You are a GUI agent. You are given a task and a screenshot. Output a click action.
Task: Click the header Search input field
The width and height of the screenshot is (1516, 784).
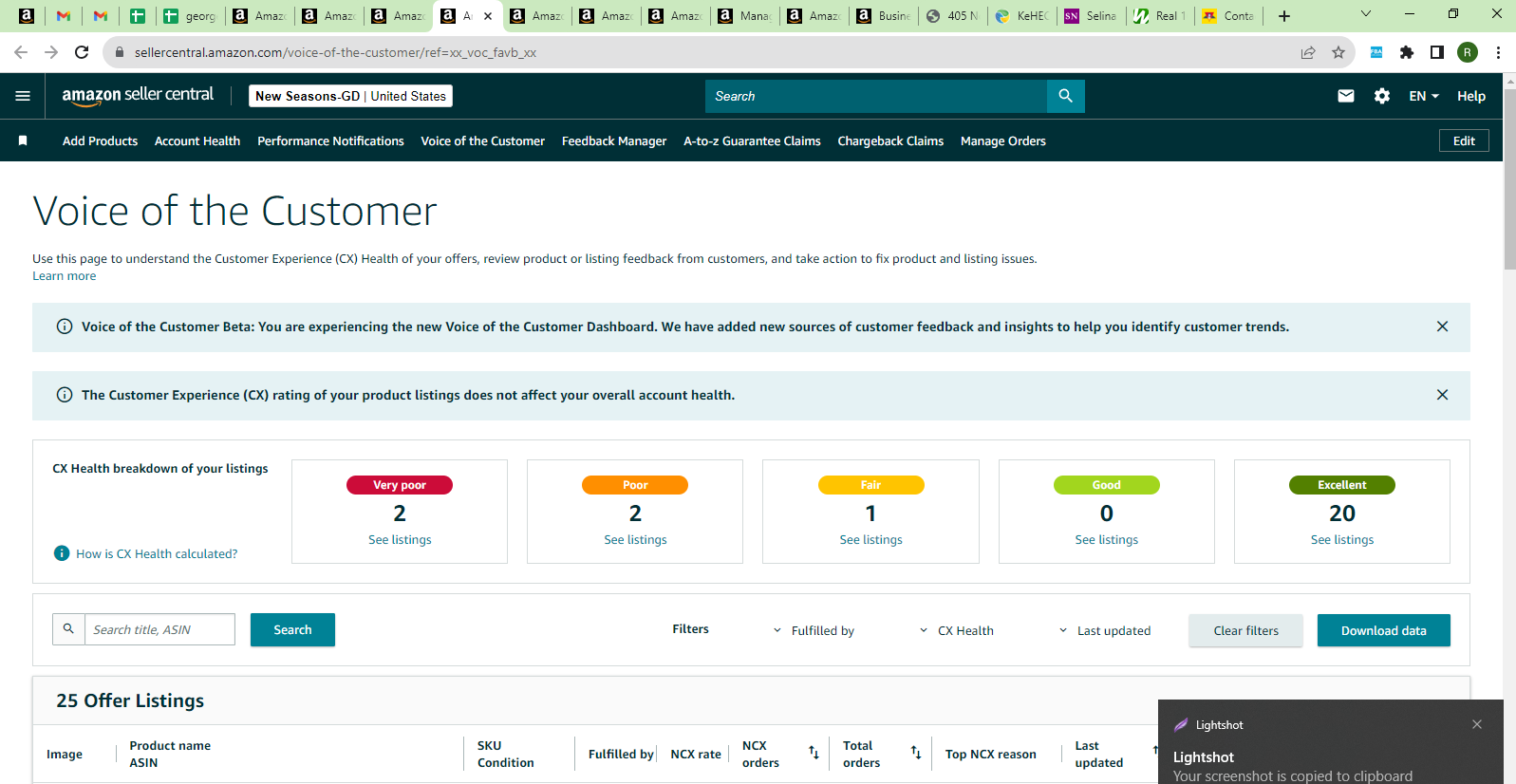pyautogui.click(x=875, y=96)
